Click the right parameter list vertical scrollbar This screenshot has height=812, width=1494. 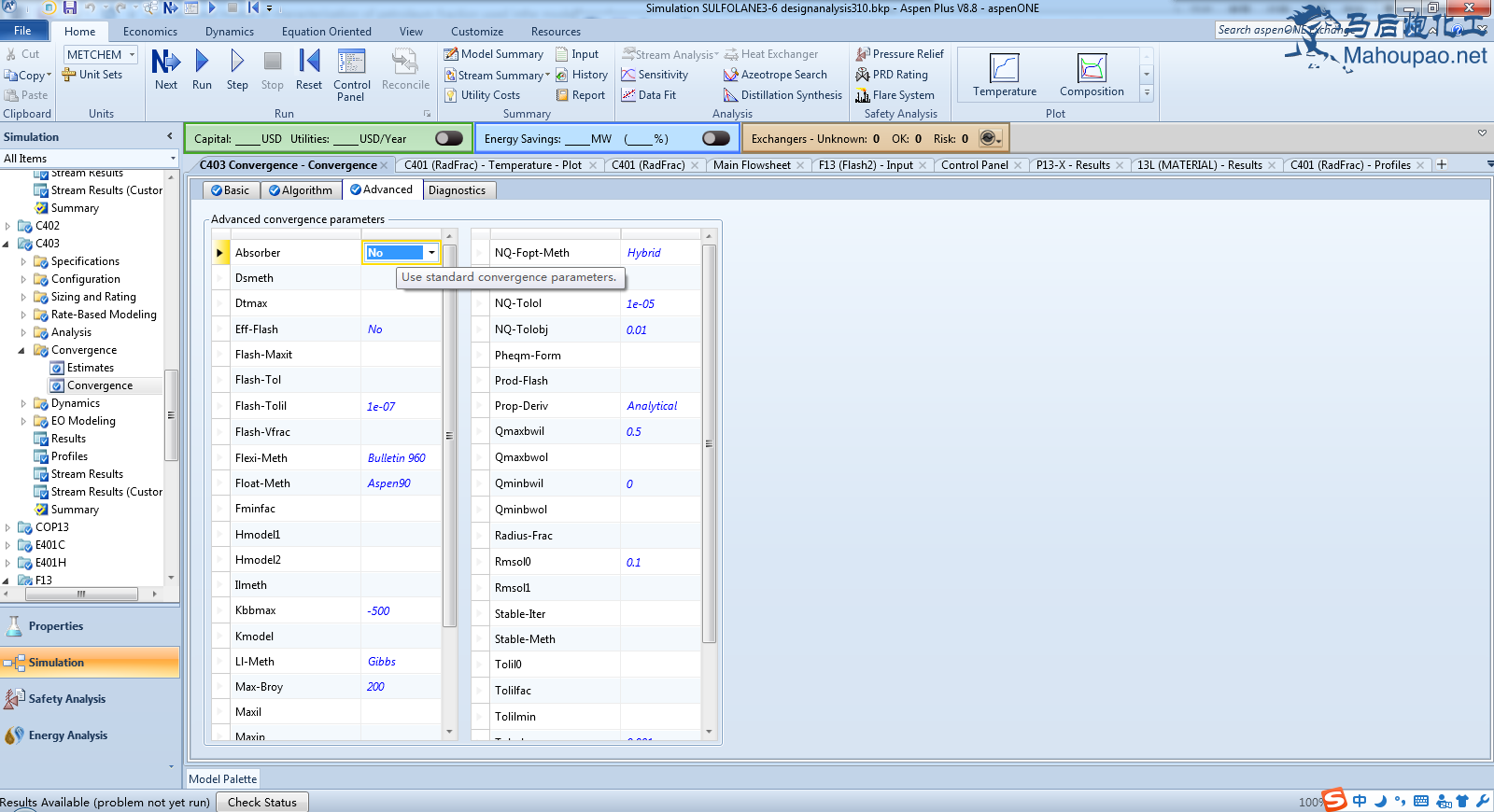coord(709,443)
